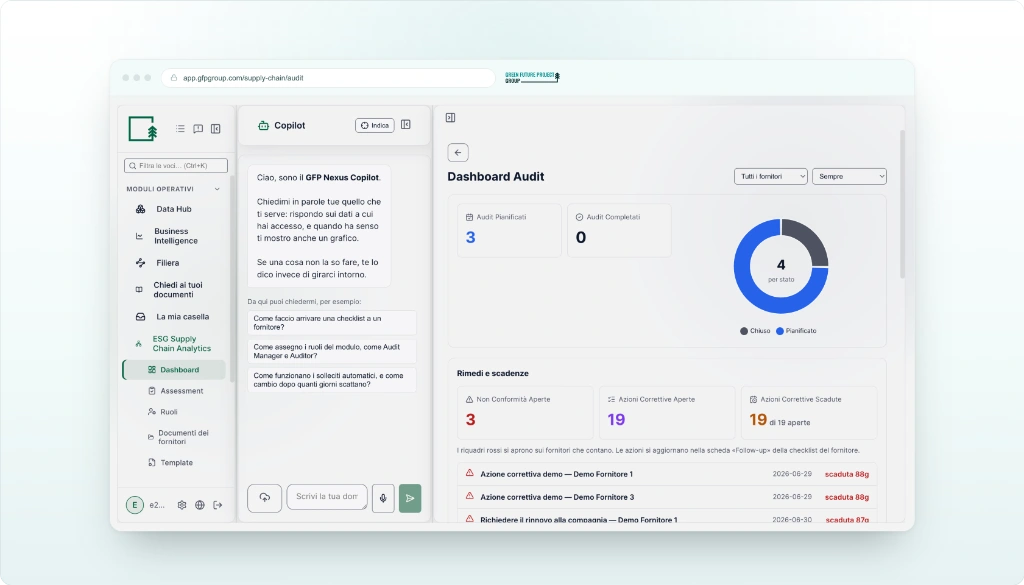The image size is (1024, 585).
Task: Click the Audit Pianificati value 3
Action: [470, 237]
